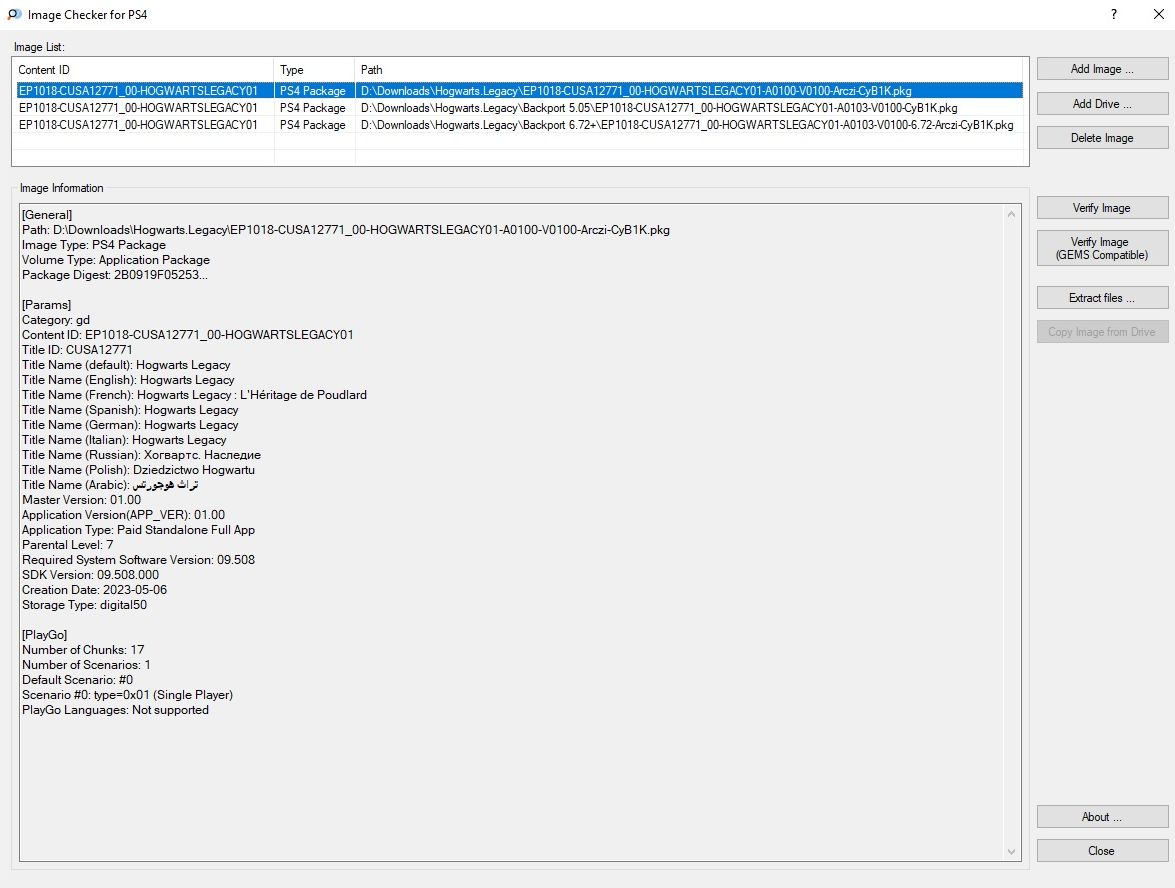Click the 'Number of Chunks: 17' line
The image size is (1175, 888).
point(83,650)
